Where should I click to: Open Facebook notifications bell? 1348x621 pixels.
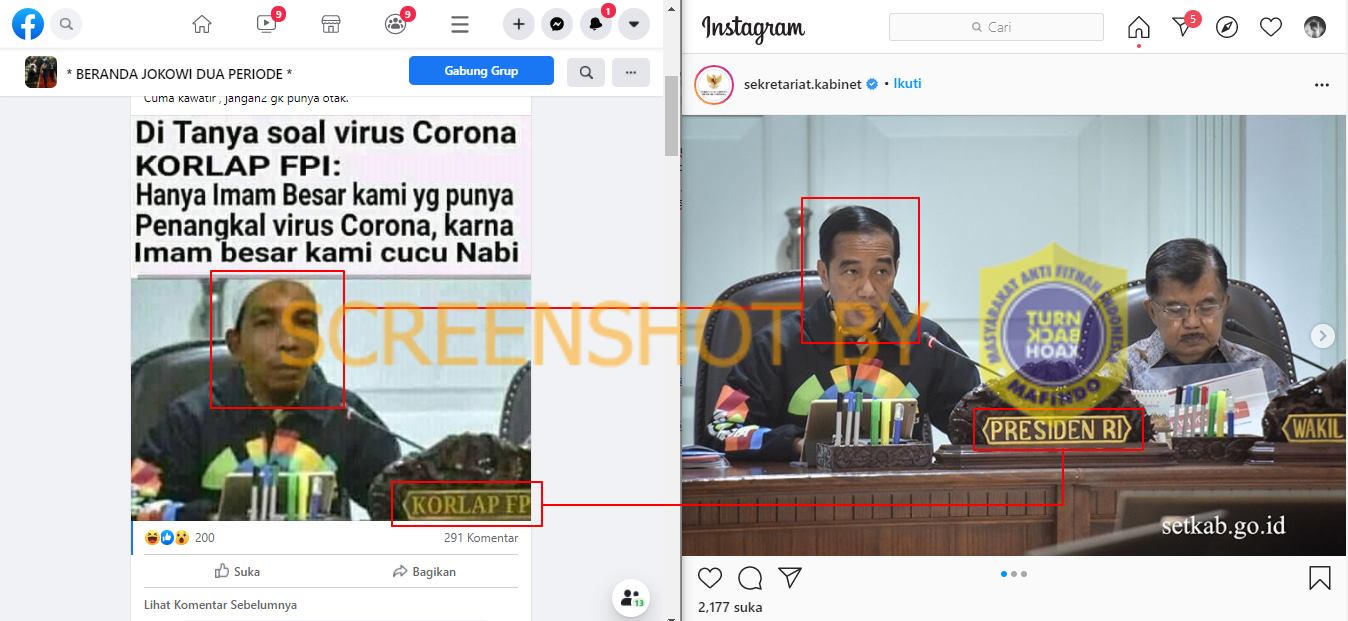(595, 24)
